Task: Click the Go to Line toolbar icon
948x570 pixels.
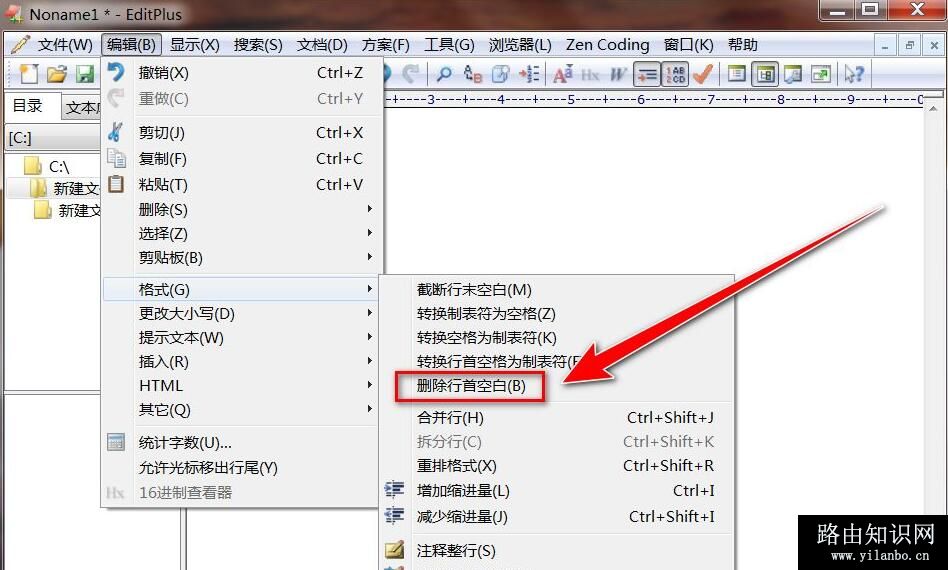Action: (529, 74)
